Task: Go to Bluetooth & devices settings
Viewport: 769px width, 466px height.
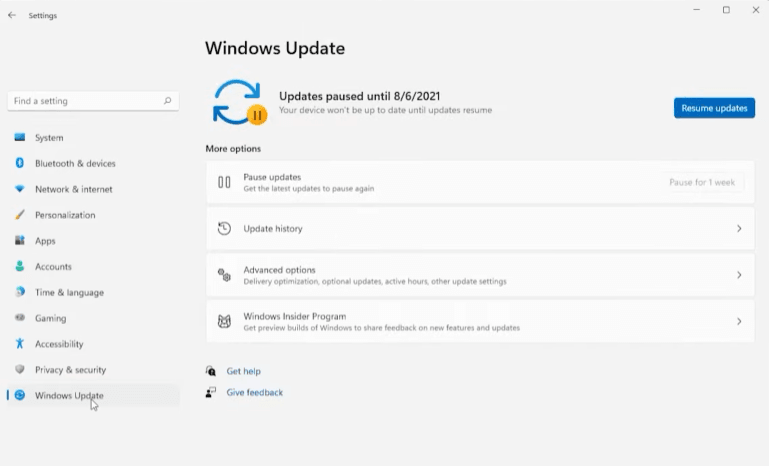Action: pos(93,163)
